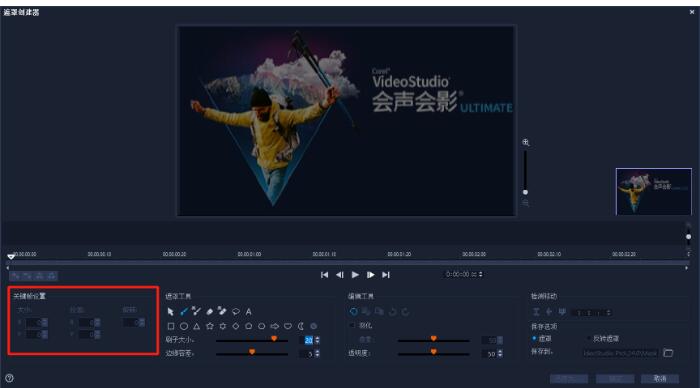This screenshot has height=388, width=700.
Task: Jump to the end of the clip
Action: pyautogui.click(x=386, y=275)
